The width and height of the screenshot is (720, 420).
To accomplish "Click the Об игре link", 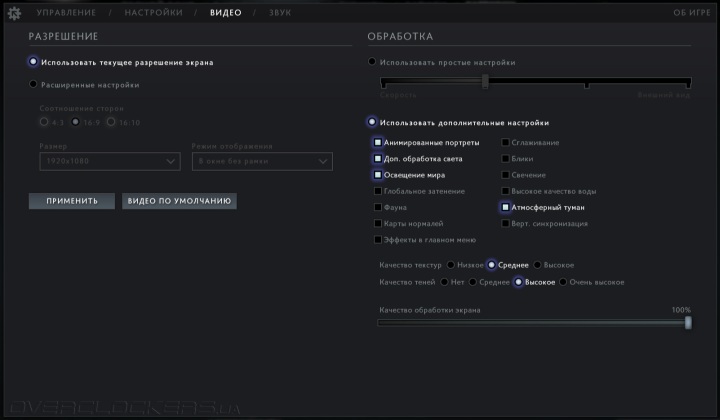I will pyautogui.click(x=691, y=13).
